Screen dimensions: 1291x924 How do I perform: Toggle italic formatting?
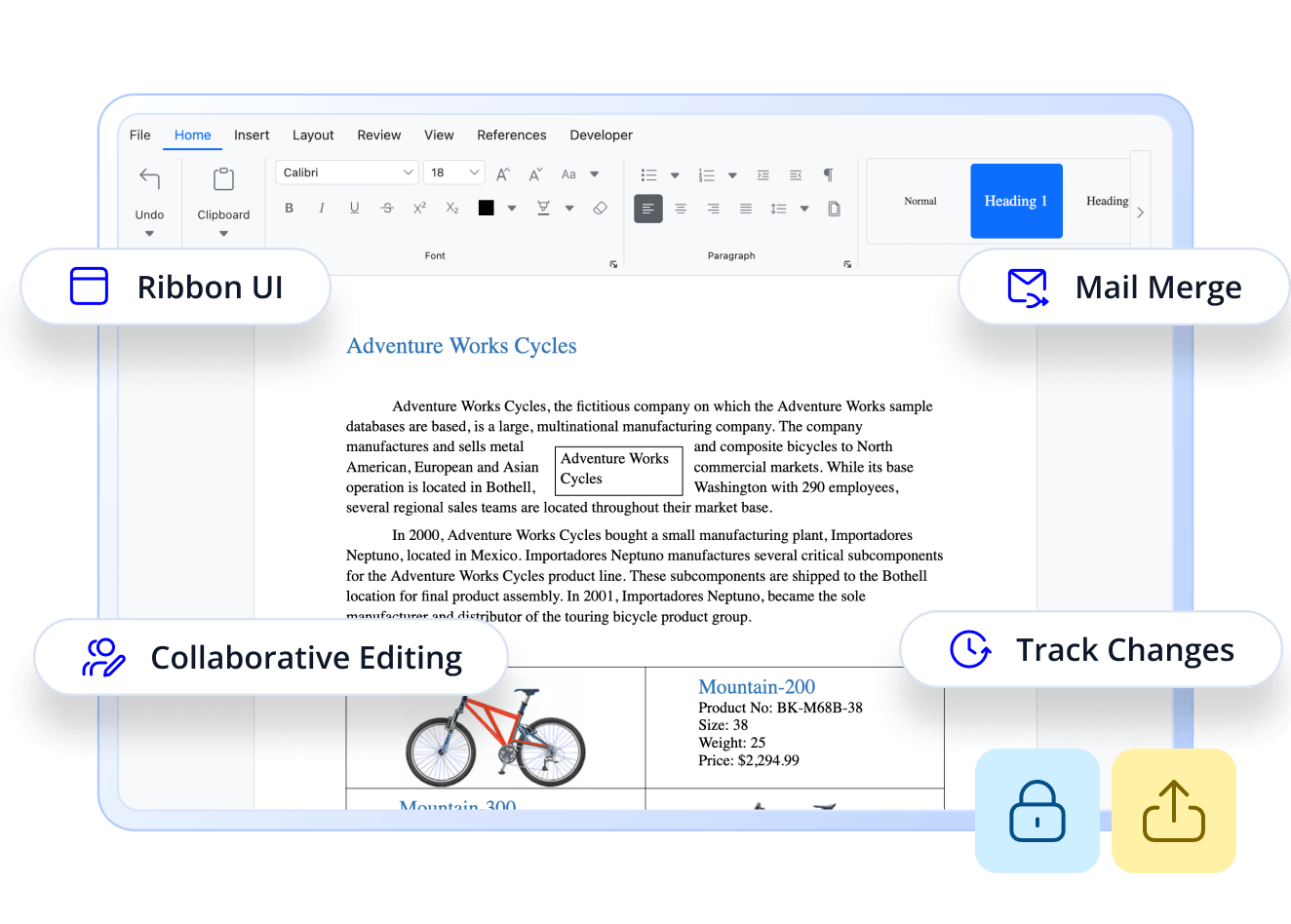pyautogui.click(x=322, y=208)
